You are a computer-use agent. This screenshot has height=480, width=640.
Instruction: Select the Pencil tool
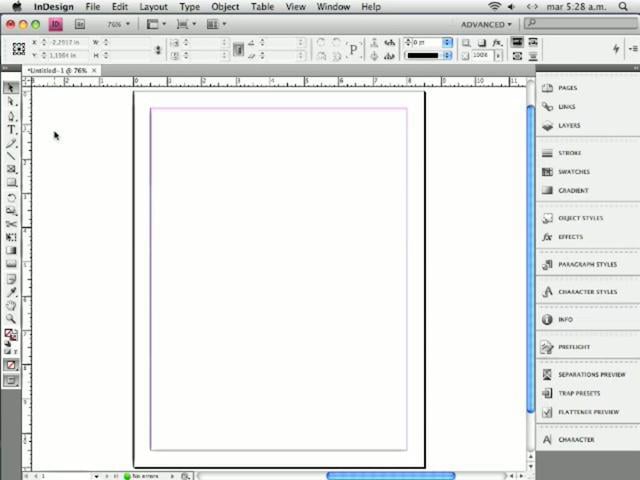pyautogui.click(x=11, y=143)
